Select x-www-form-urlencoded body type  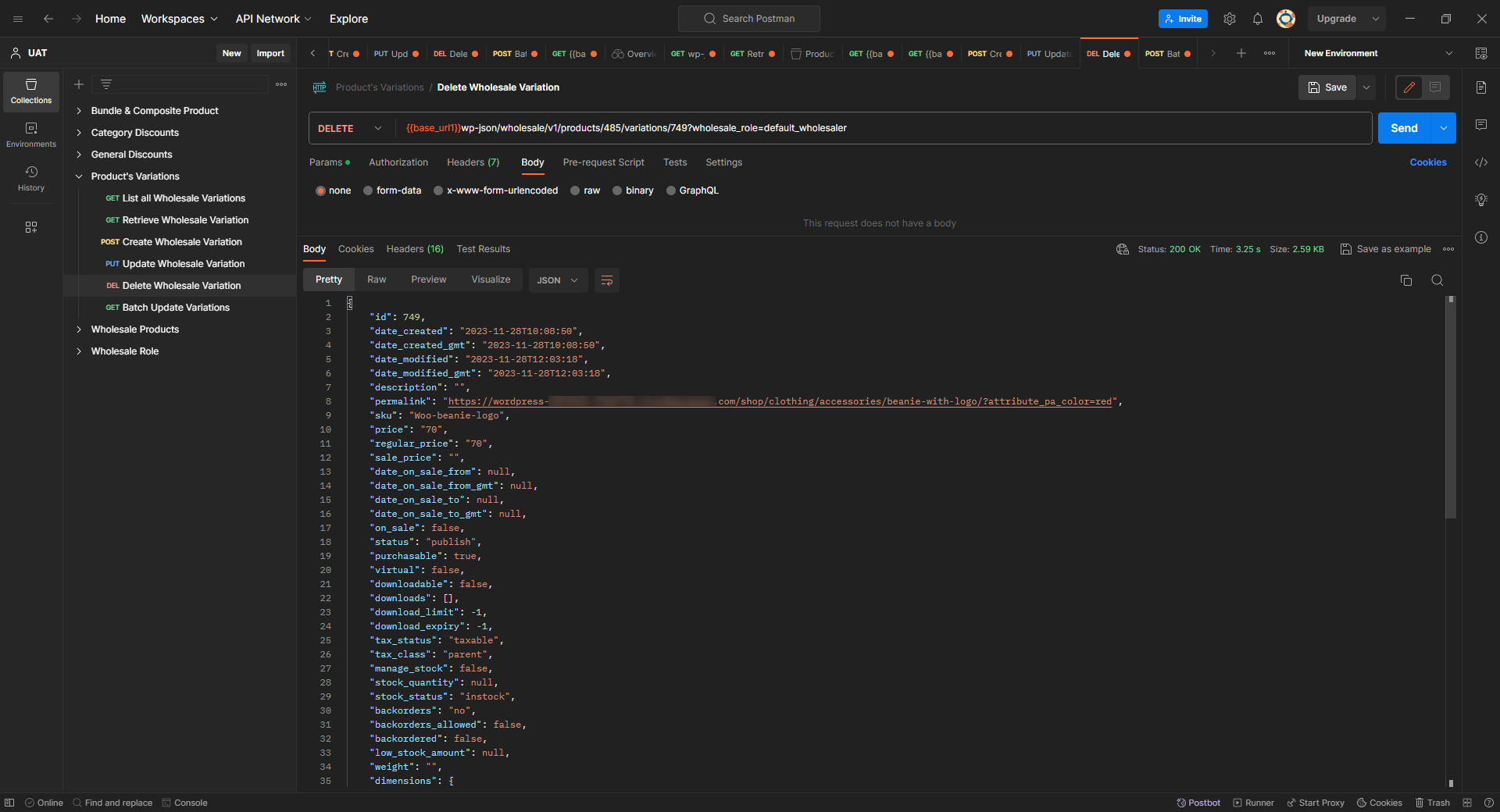click(438, 191)
